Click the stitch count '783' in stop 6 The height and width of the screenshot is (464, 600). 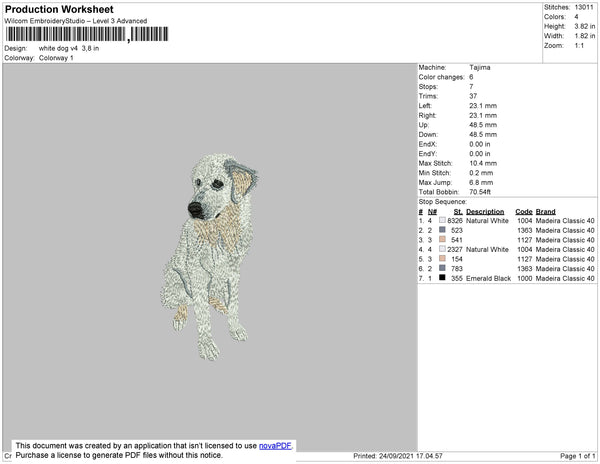pos(457,269)
